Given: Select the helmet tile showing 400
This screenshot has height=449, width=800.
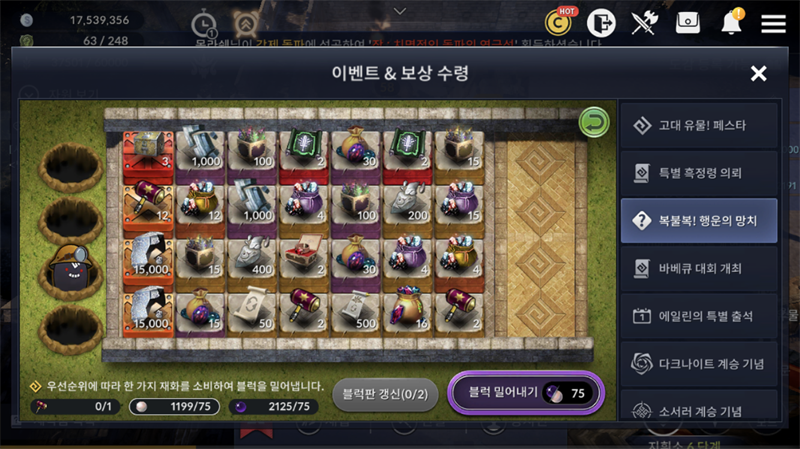Looking at the screenshot, I should pos(252,259).
